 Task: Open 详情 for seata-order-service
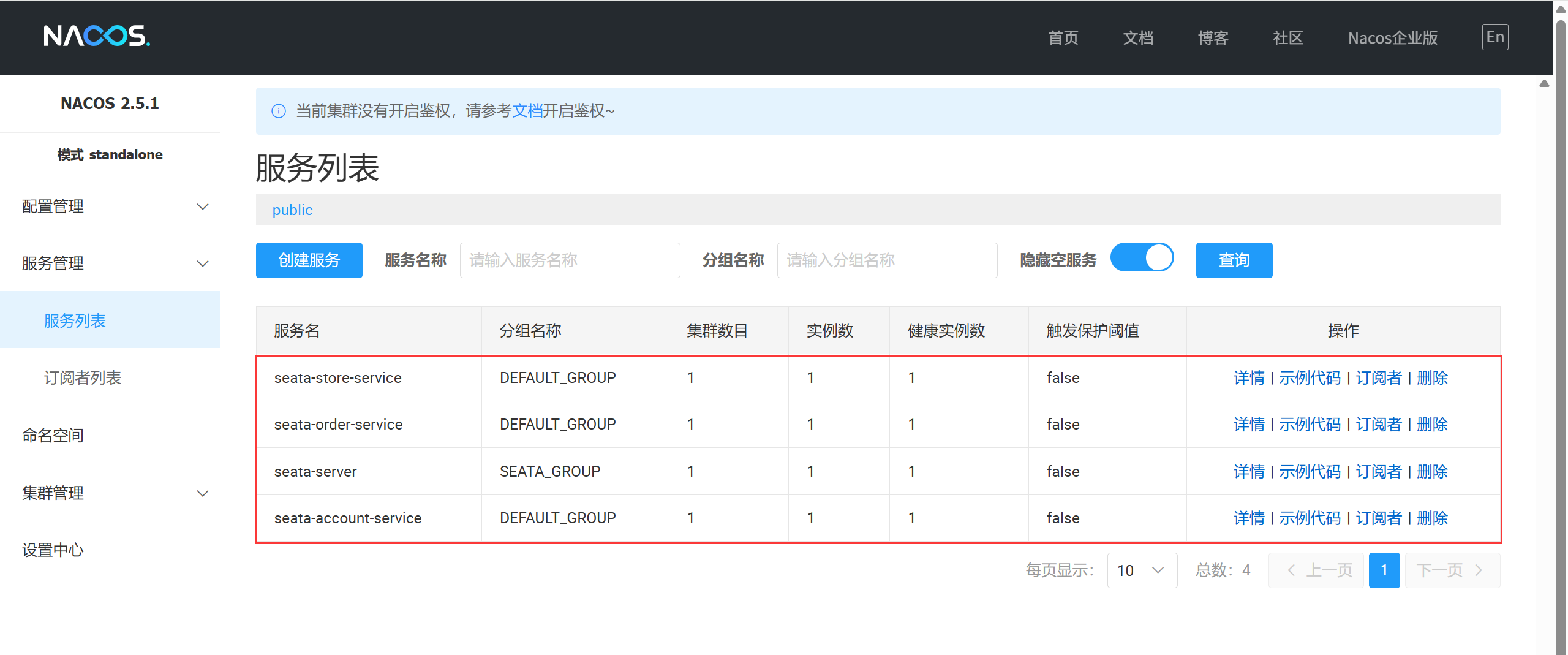[x=1249, y=425]
